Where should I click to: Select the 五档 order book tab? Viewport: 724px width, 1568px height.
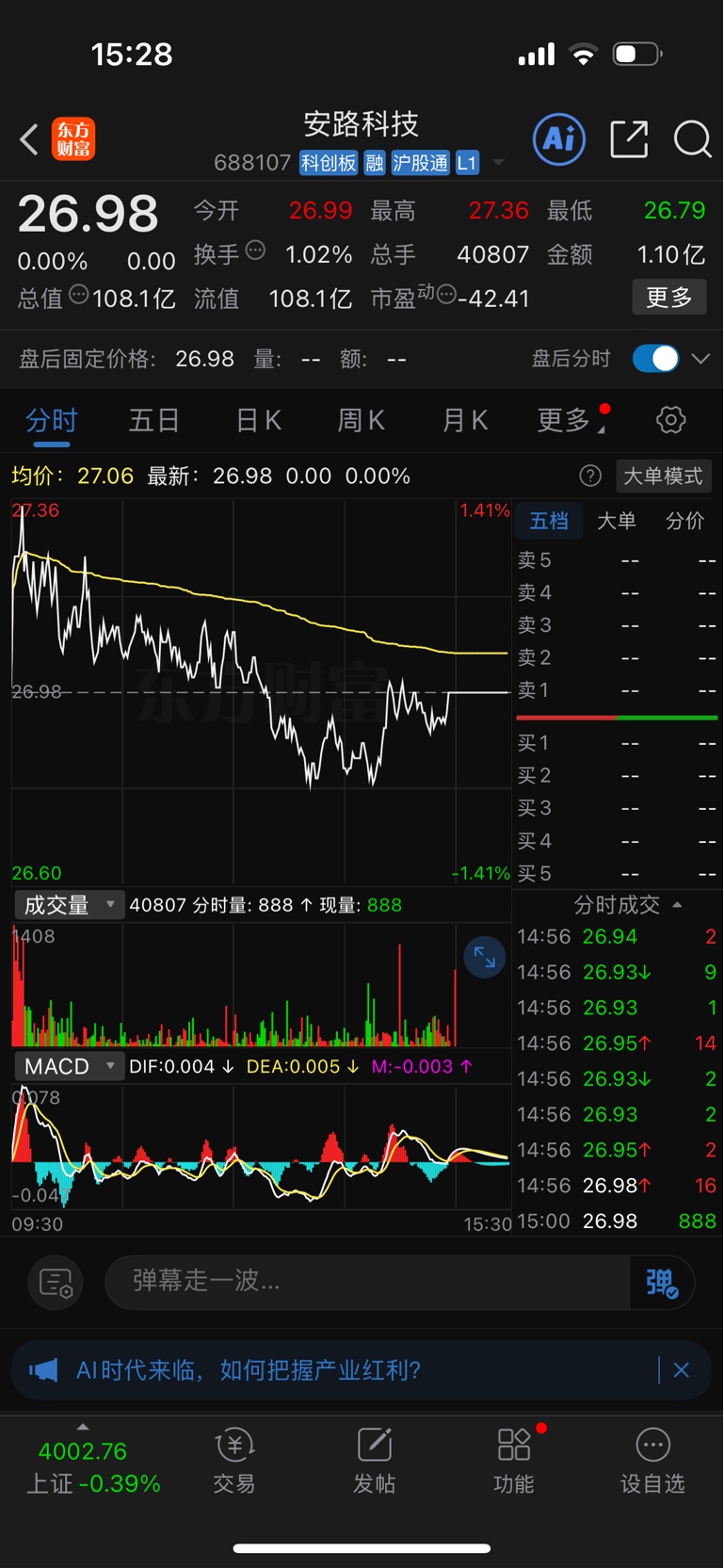click(549, 521)
